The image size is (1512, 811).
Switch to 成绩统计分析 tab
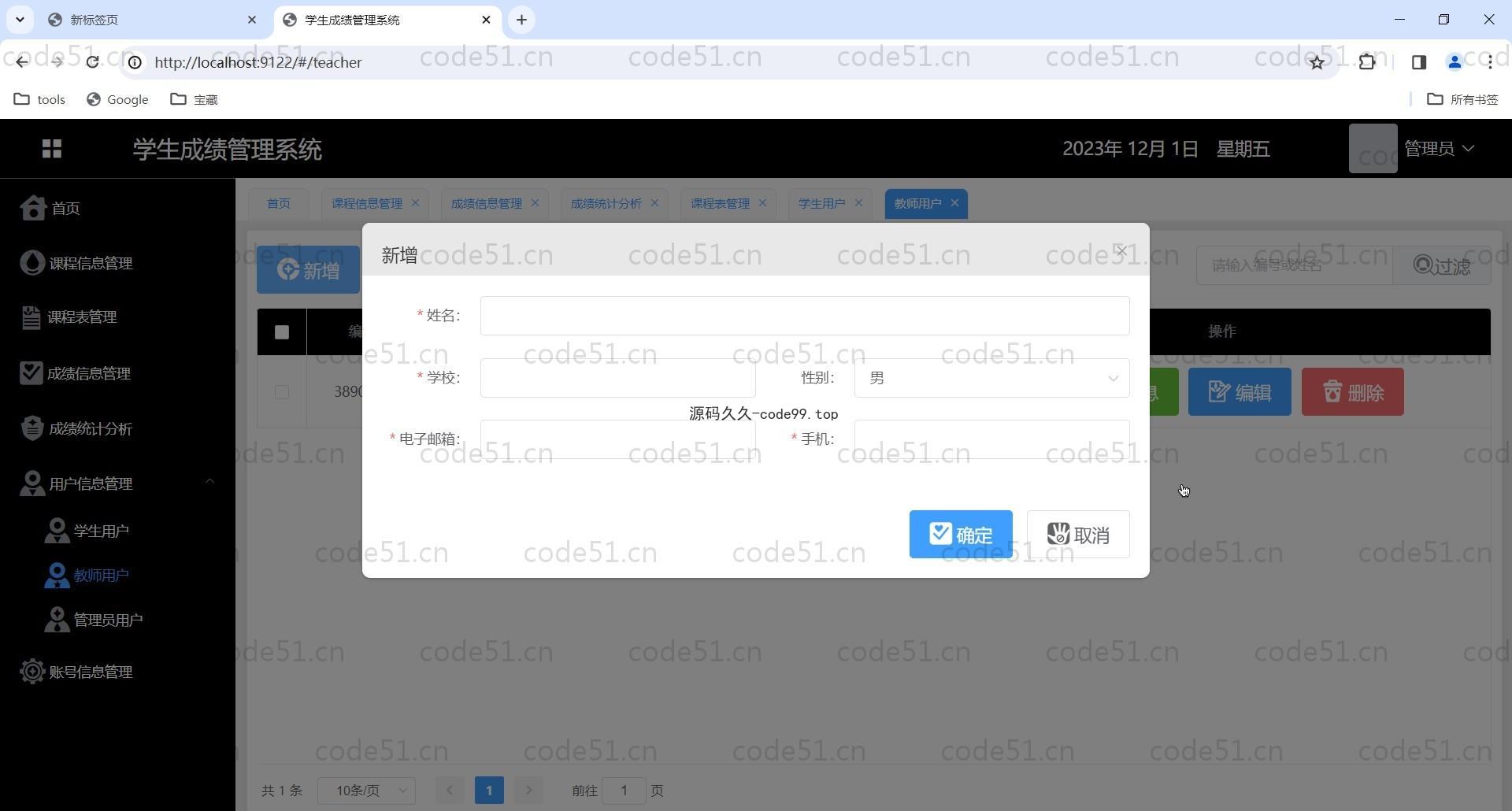pos(606,204)
